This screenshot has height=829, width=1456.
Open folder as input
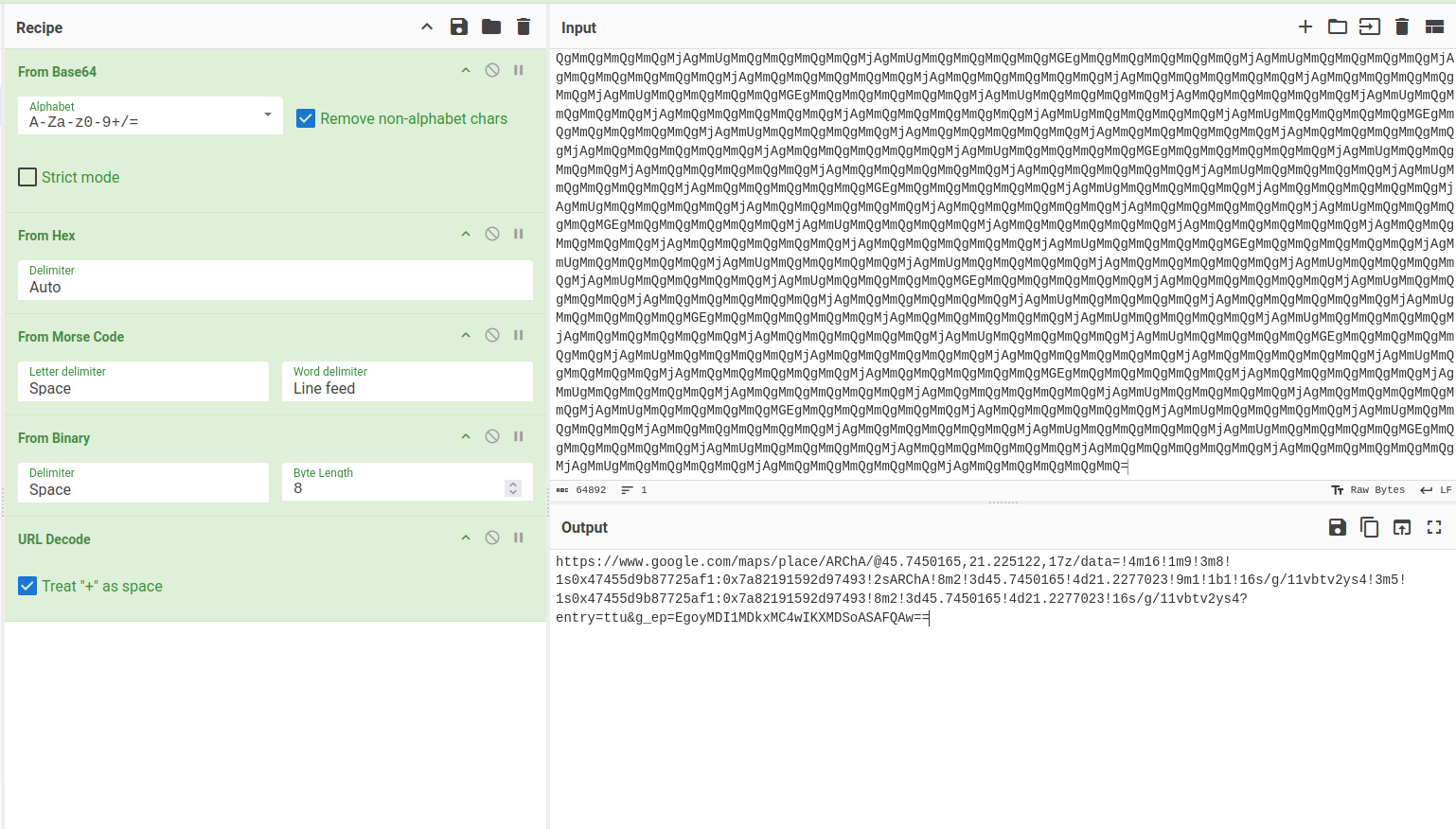click(x=1338, y=26)
